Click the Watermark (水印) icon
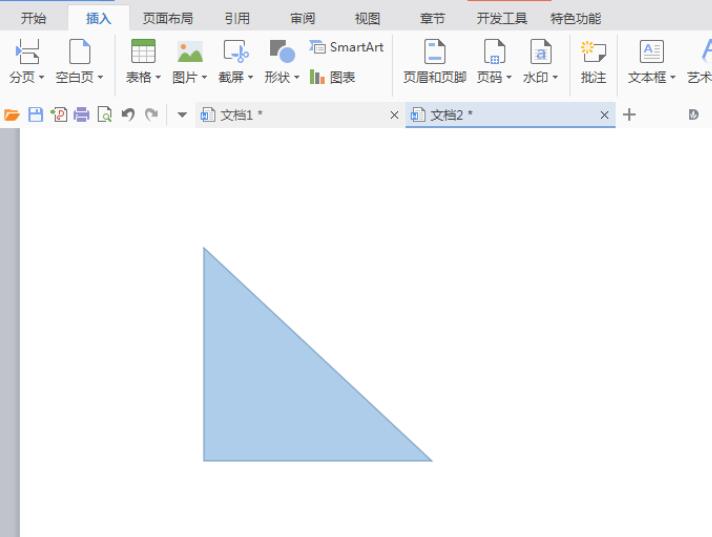The width and height of the screenshot is (712, 537). 540,51
